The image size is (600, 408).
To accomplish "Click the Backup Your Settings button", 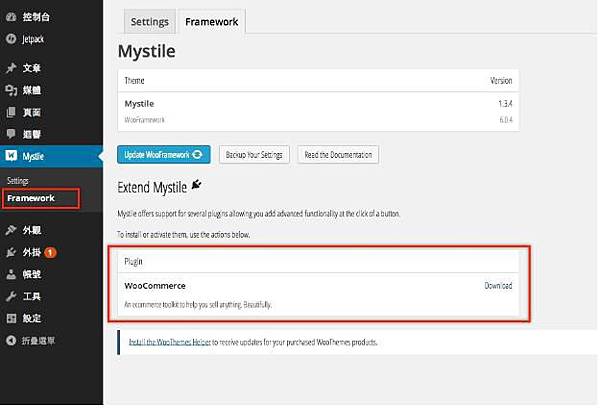I will point(254,155).
